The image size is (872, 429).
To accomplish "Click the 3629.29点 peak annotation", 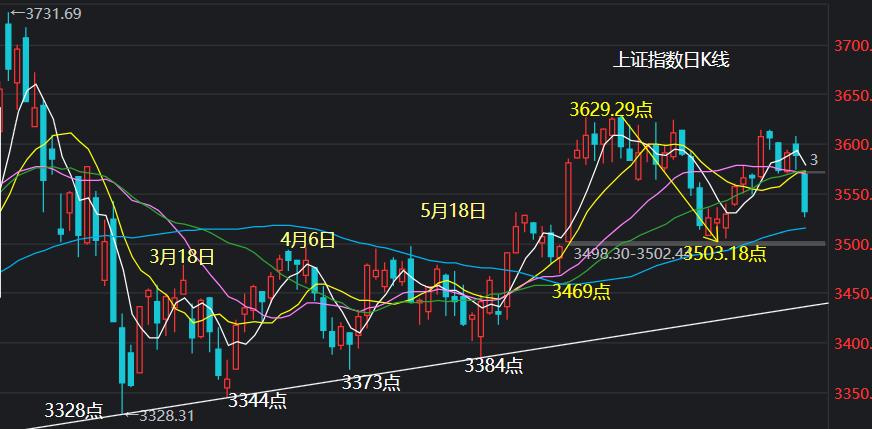I will click(611, 109).
